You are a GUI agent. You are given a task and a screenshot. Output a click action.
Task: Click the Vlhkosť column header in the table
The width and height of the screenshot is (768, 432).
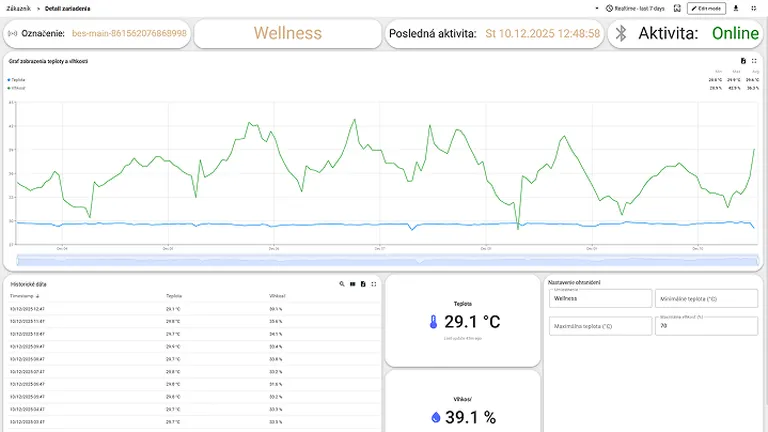click(277, 296)
